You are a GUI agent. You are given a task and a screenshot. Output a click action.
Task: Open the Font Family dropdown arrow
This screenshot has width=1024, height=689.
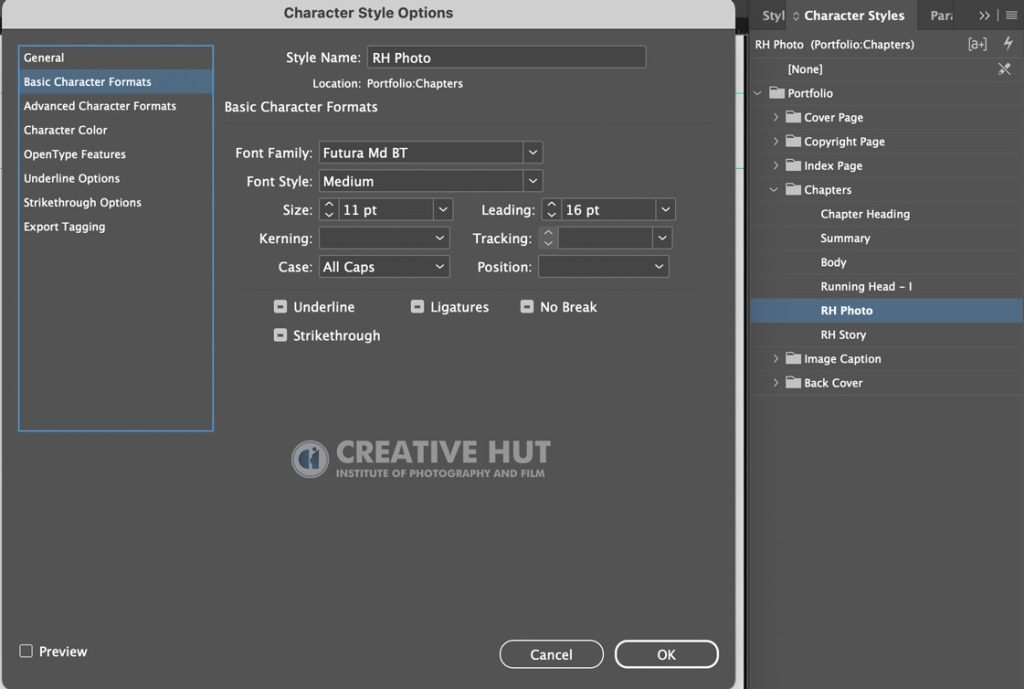(x=533, y=153)
